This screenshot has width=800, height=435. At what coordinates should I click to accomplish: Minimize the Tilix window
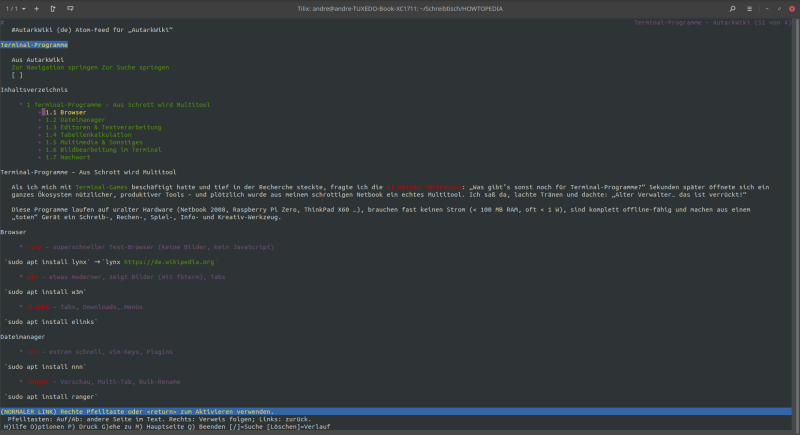[x=767, y=9]
